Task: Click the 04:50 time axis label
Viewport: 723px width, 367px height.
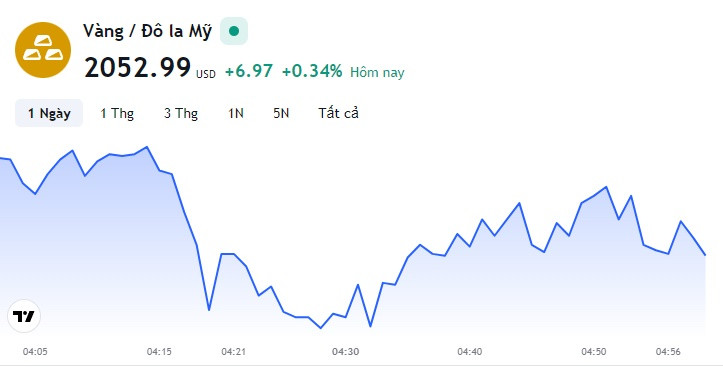Action: pyautogui.click(x=593, y=352)
